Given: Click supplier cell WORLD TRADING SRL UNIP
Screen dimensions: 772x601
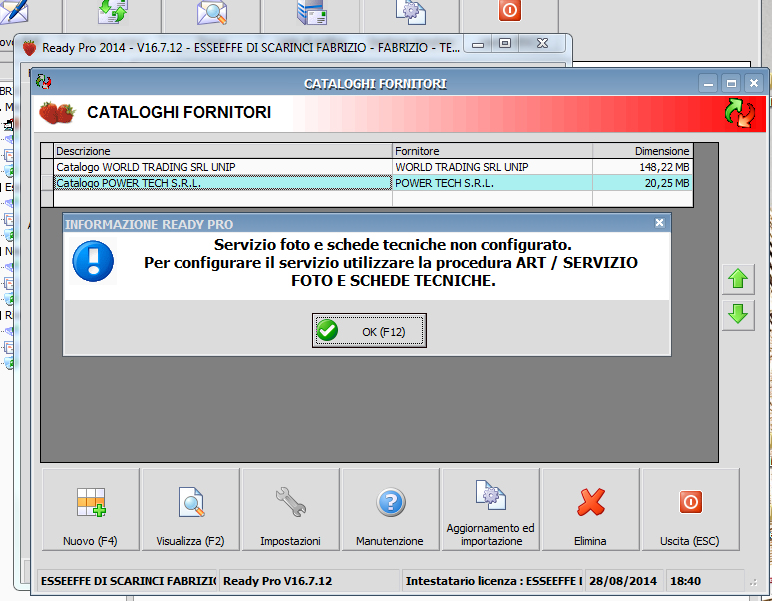Looking at the screenshot, I should (492, 167).
